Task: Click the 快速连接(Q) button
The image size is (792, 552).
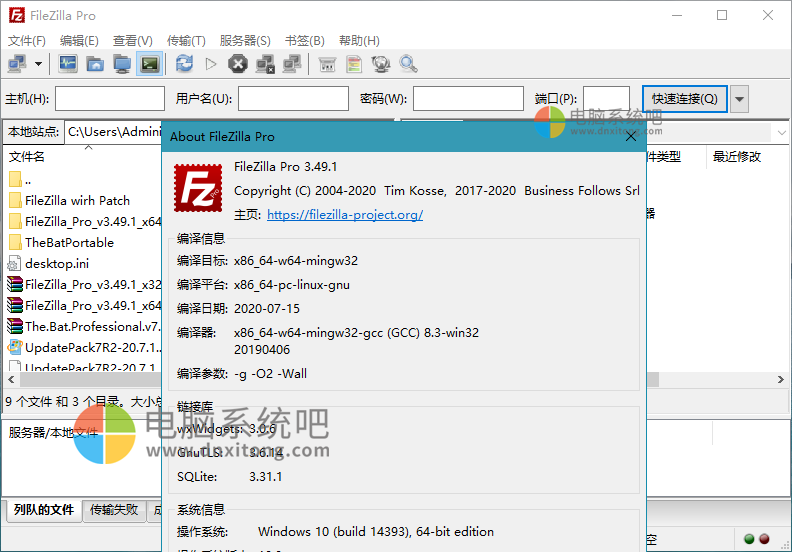Action: tap(684, 98)
